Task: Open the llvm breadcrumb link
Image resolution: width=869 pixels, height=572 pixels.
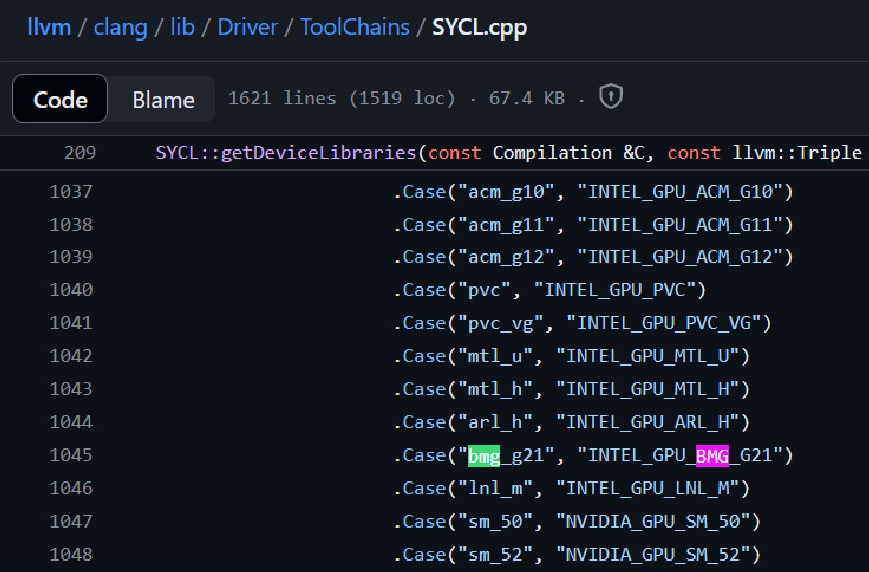Action: [49, 27]
